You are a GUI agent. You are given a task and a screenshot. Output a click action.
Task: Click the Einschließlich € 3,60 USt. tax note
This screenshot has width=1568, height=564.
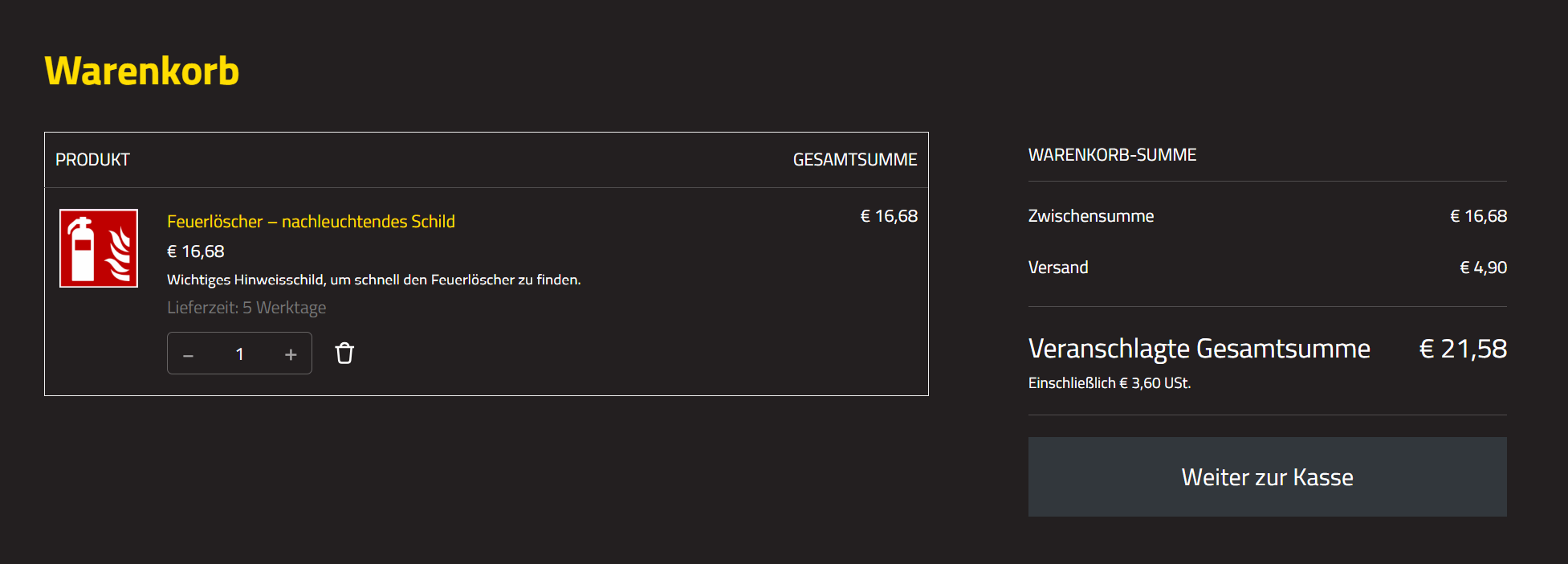point(1110,383)
